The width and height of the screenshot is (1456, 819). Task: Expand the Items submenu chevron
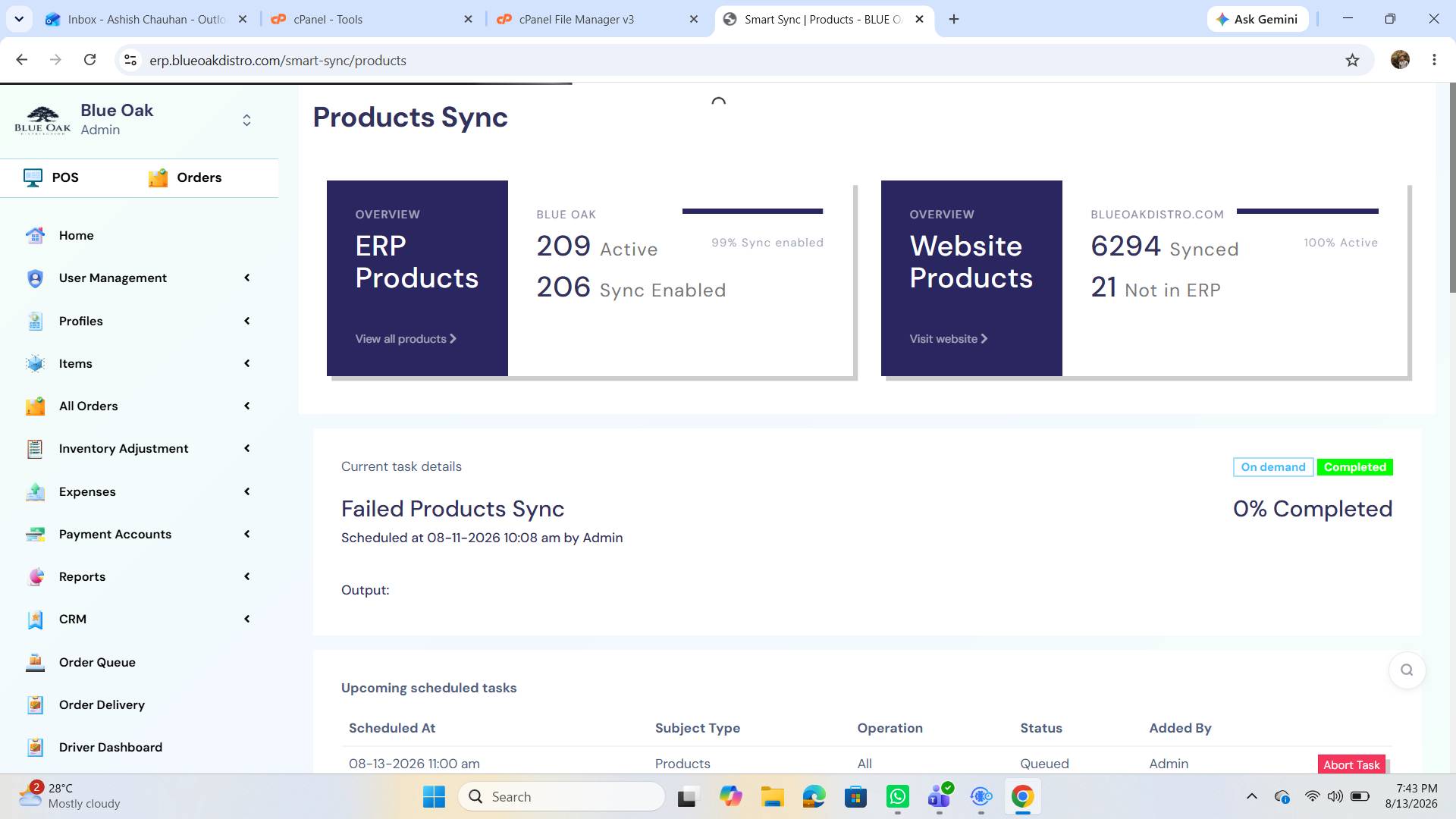(x=246, y=363)
